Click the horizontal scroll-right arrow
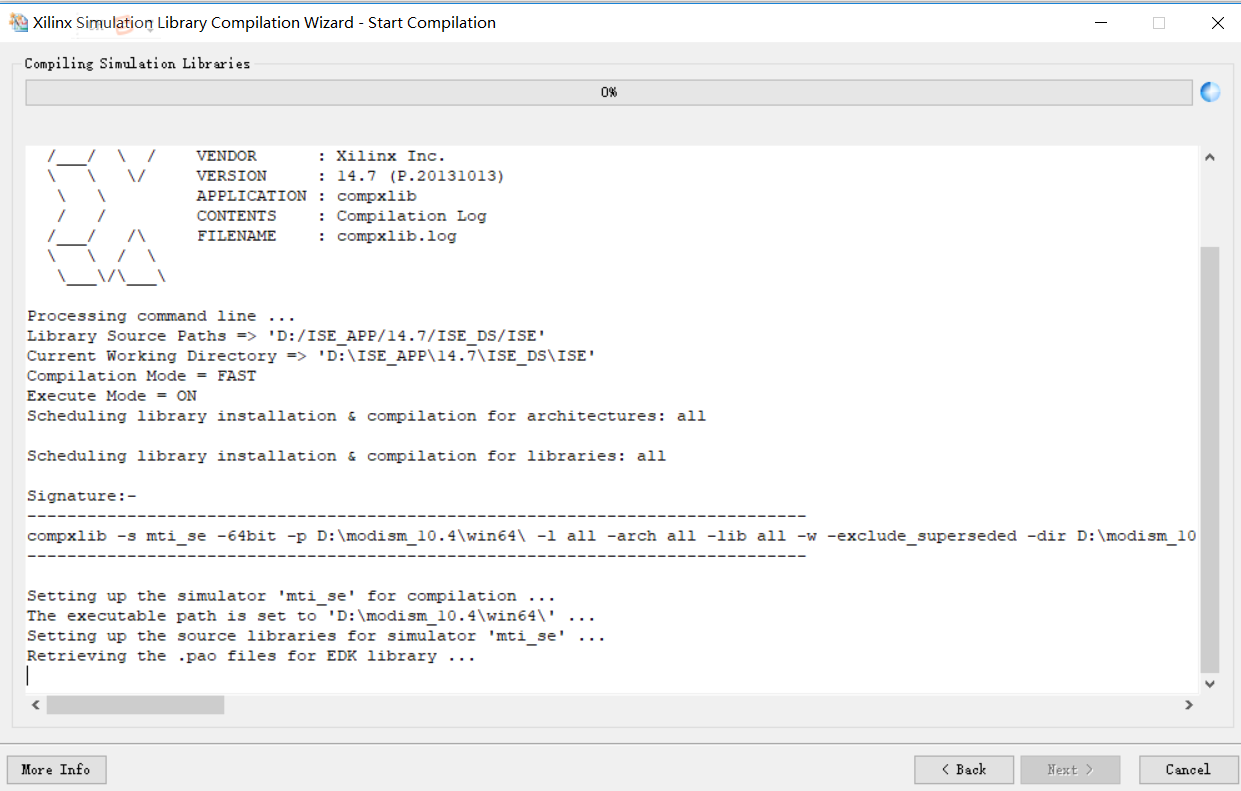 (x=1189, y=705)
